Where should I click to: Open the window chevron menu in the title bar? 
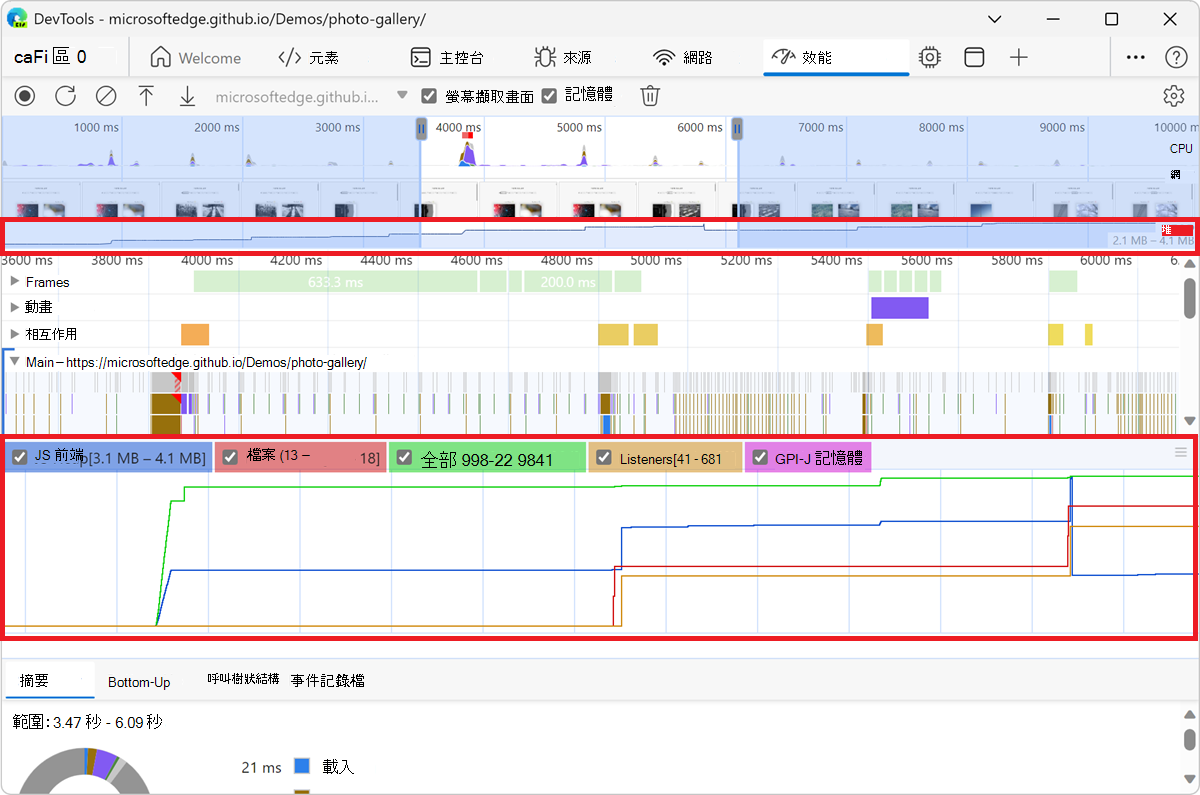point(993,19)
